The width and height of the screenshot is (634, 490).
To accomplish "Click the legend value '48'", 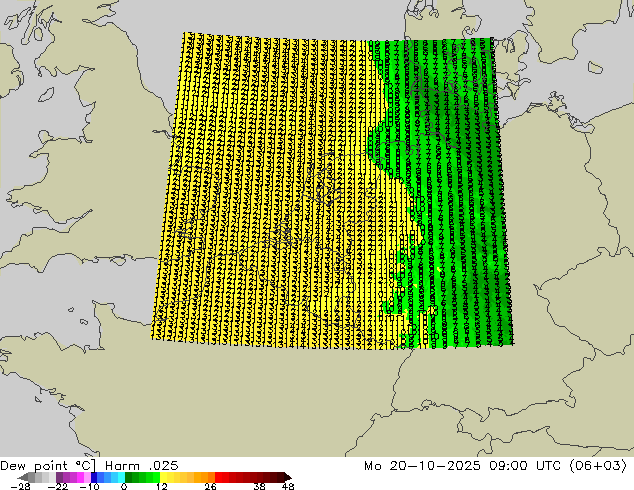I will point(288,486).
